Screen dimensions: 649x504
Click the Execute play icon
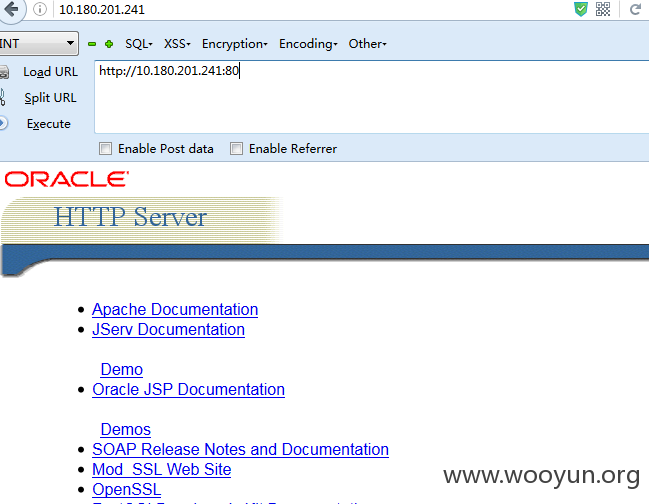point(3,123)
